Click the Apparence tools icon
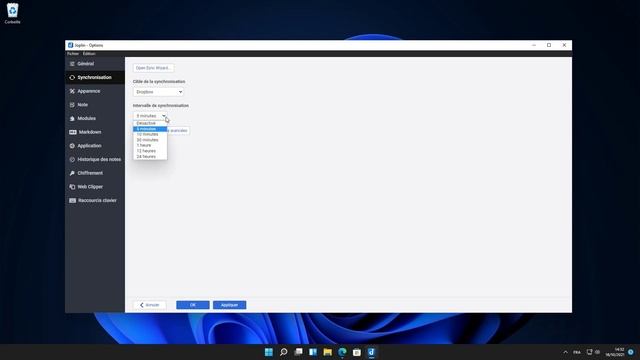The height and width of the screenshot is (360, 640). click(72, 91)
